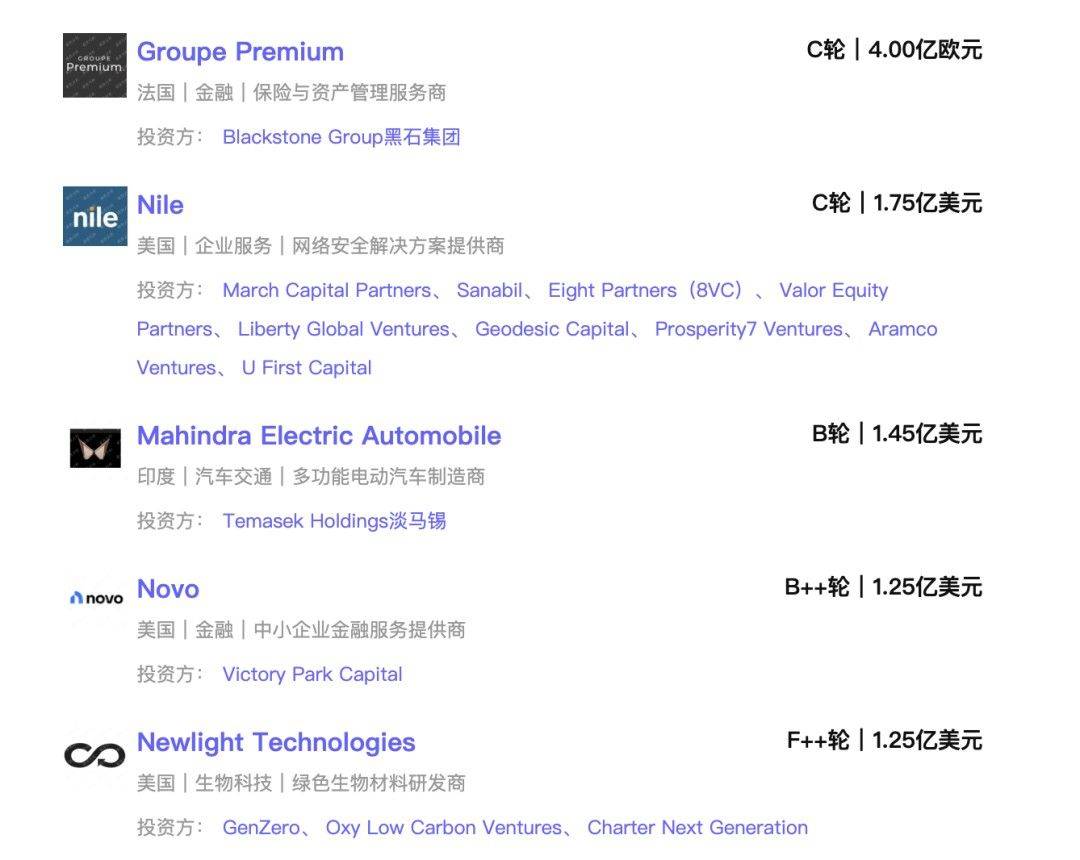The height and width of the screenshot is (860, 1080).
Task: Select the Sanabil investor link
Action: click(x=490, y=291)
